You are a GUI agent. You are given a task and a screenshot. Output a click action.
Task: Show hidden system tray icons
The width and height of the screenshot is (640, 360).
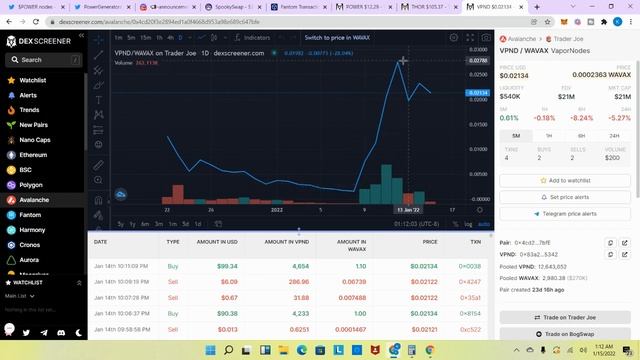[x=516, y=350]
